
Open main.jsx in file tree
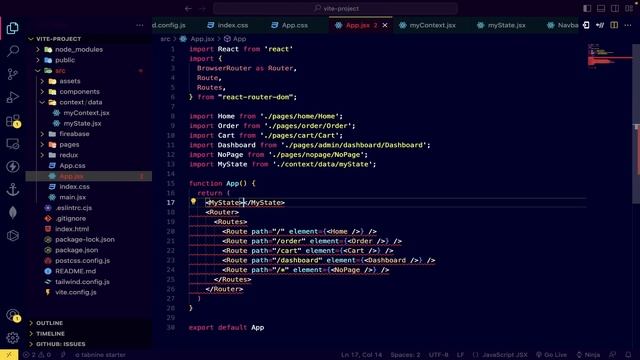point(73,197)
